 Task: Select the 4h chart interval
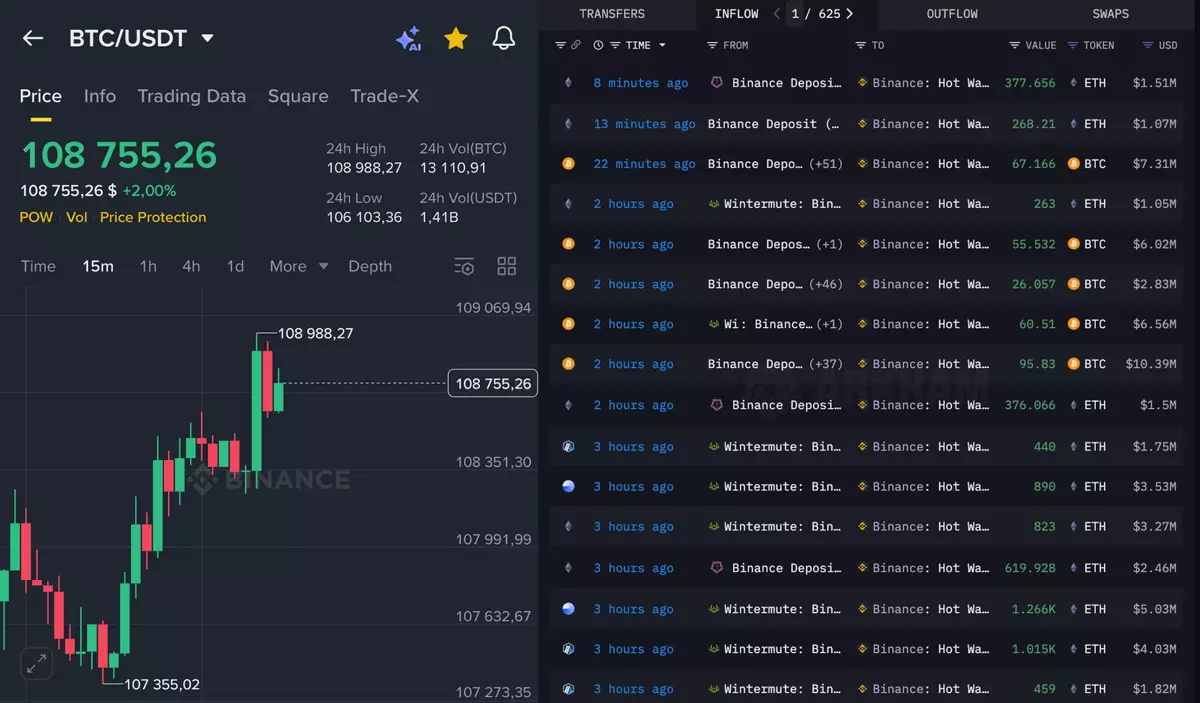191,266
